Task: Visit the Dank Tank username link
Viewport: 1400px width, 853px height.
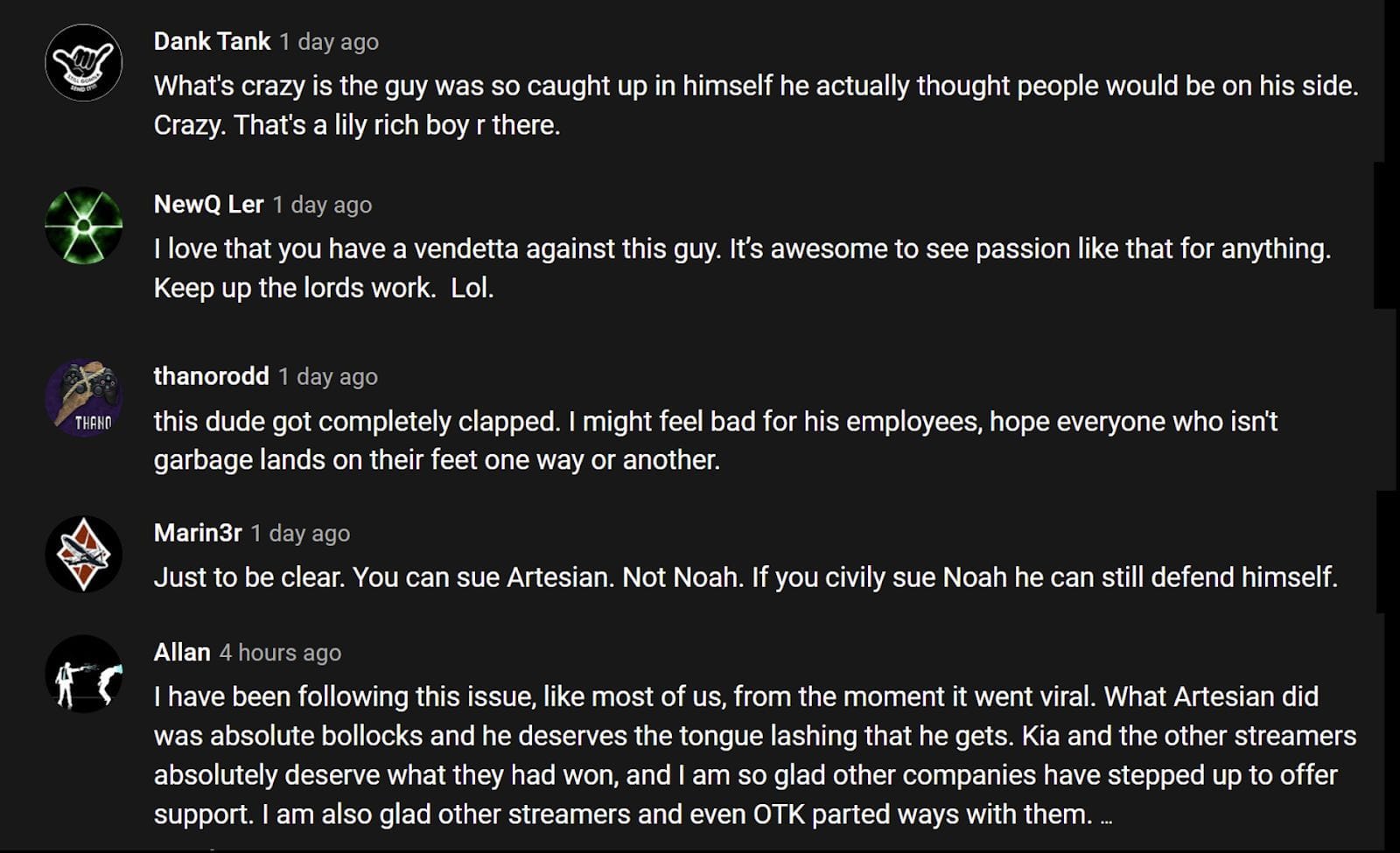Action: (x=212, y=41)
